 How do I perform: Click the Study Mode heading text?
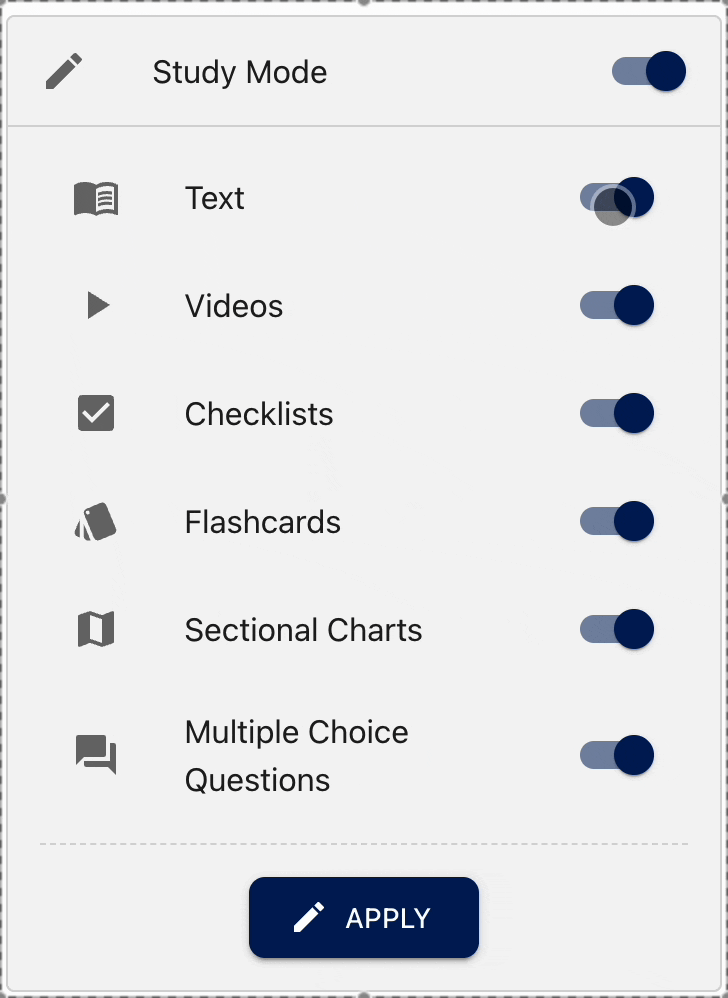(240, 73)
